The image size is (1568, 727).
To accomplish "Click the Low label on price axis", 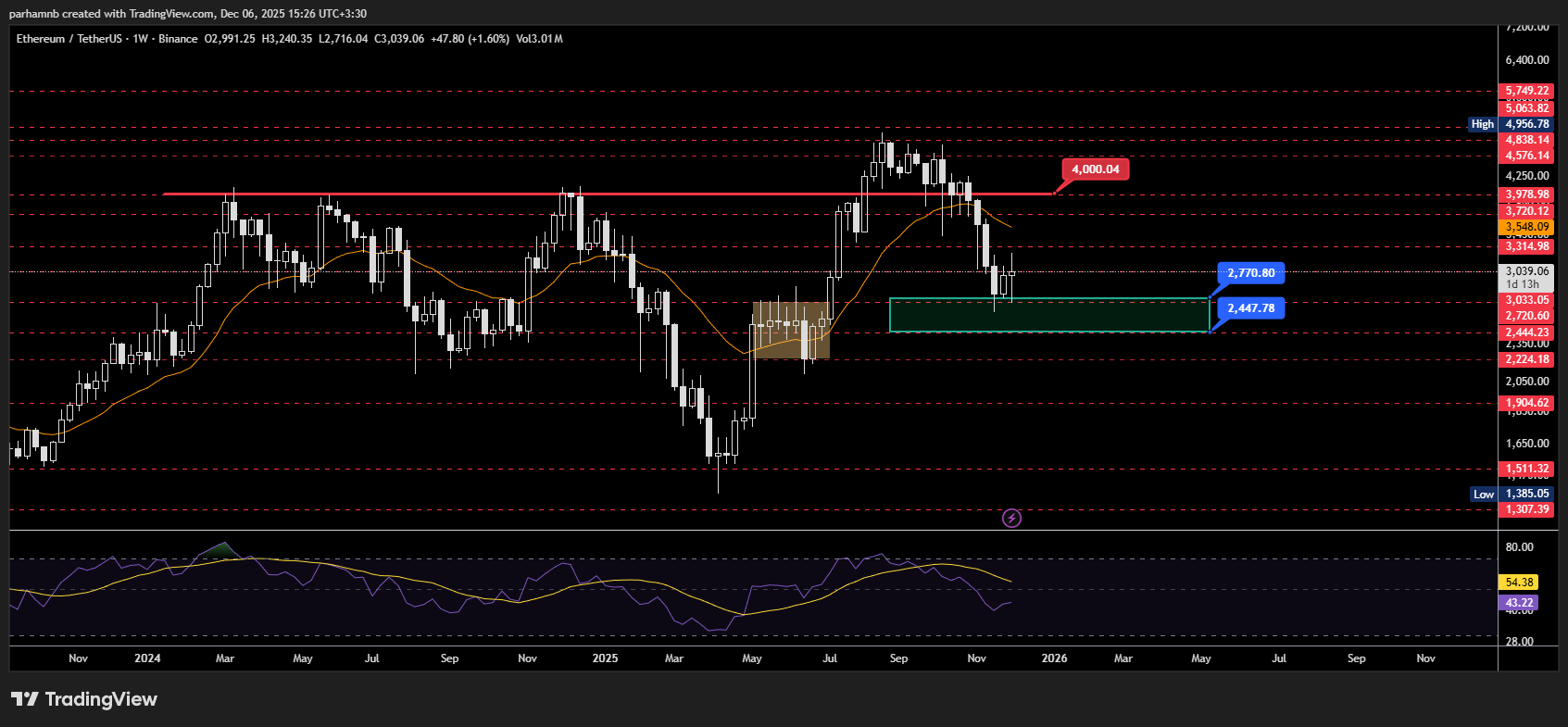I will tap(1483, 495).
